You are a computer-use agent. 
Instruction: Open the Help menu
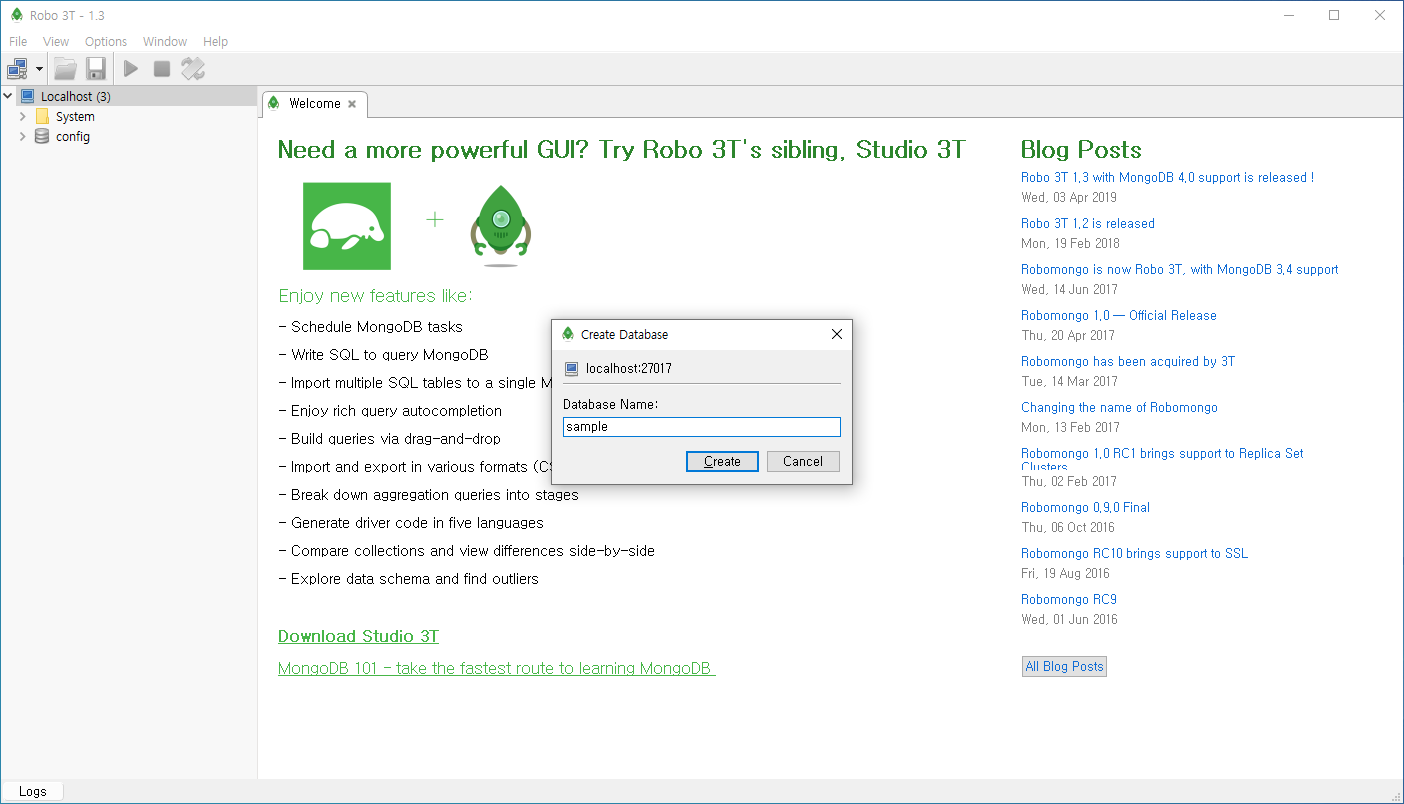216,42
